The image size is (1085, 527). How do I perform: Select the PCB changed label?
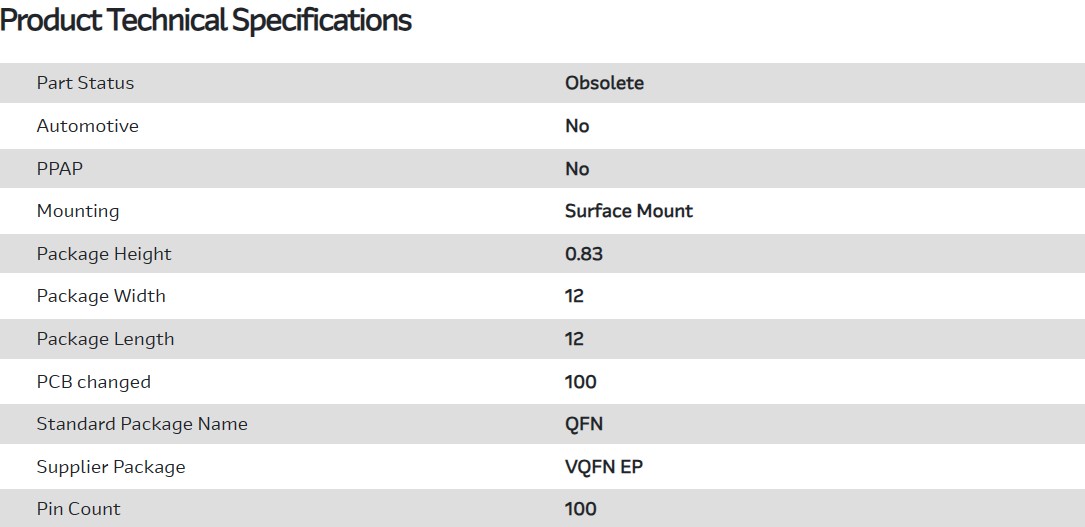94,382
